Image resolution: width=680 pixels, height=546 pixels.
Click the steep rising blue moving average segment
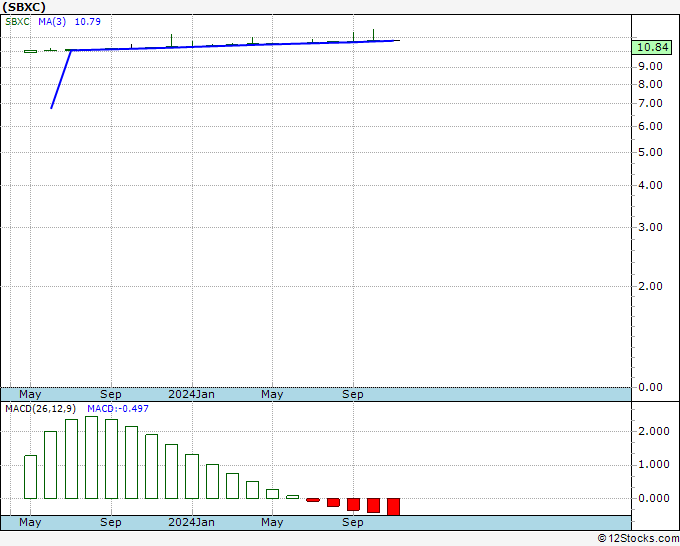pyautogui.click(x=60, y=79)
